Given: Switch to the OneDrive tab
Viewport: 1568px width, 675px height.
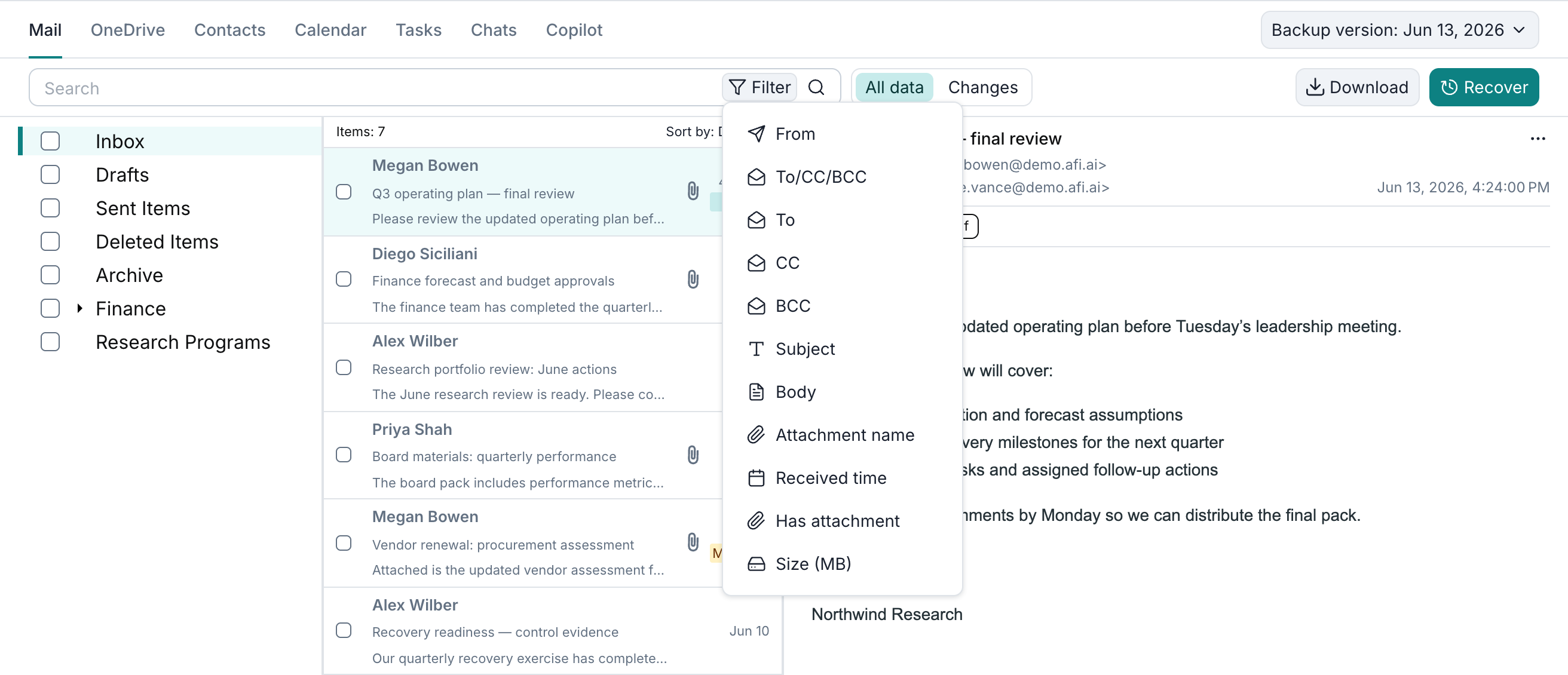Looking at the screenshot, I should 128,30.
